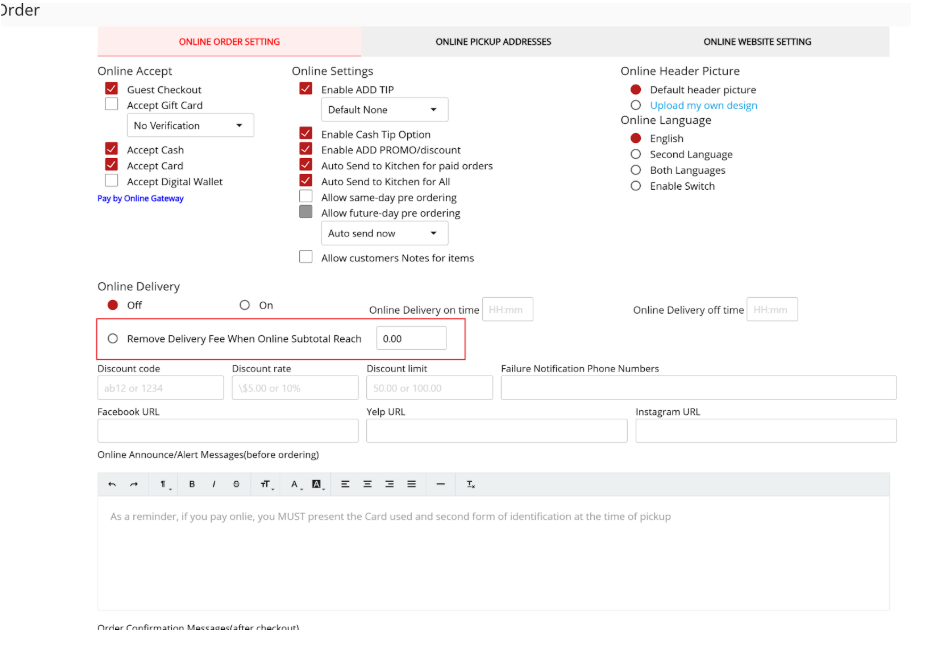Click the Instagram URL field
The image size is (939, 670).
click(x=766, y=431)
